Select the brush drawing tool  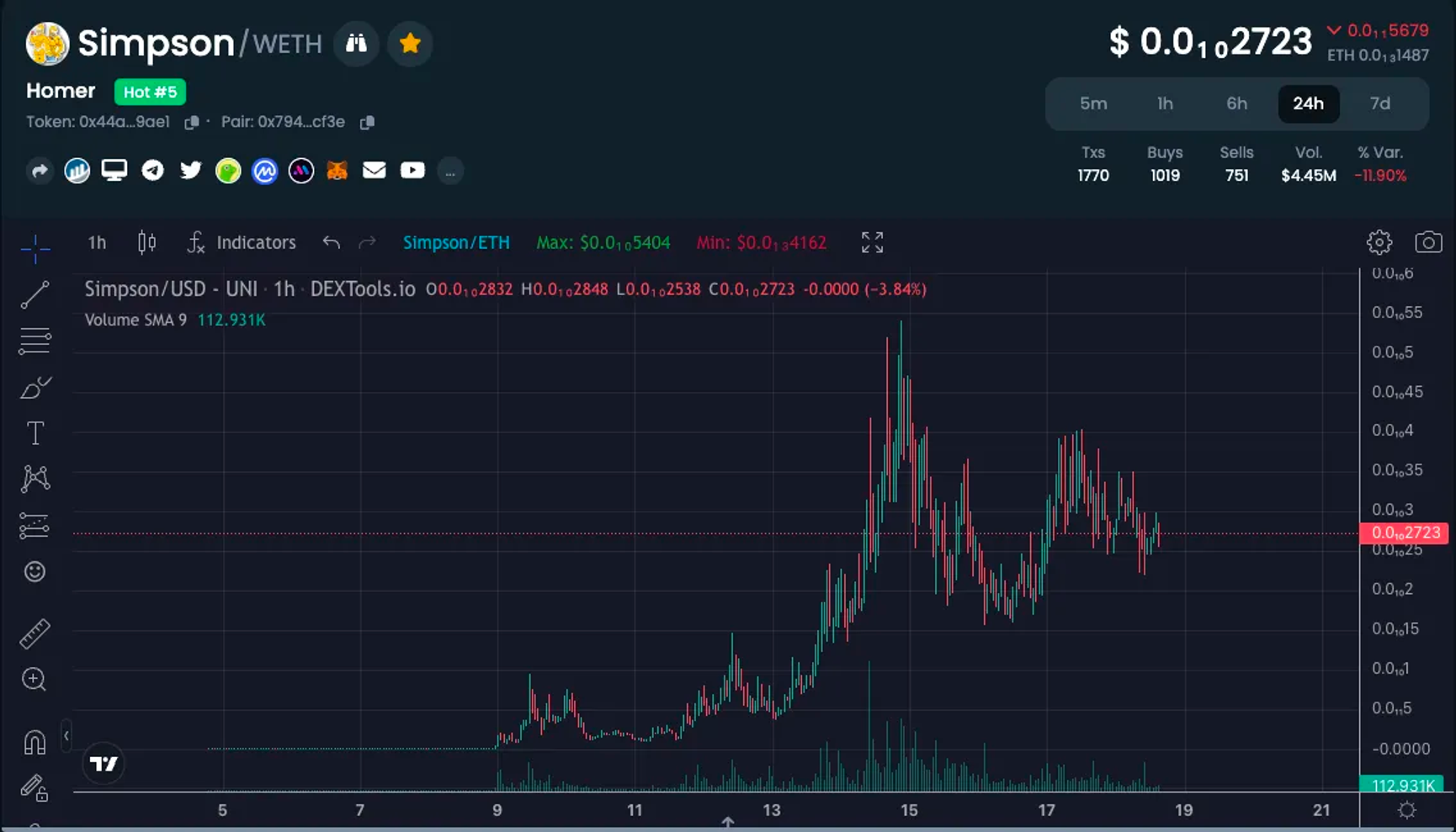(35, 388)
